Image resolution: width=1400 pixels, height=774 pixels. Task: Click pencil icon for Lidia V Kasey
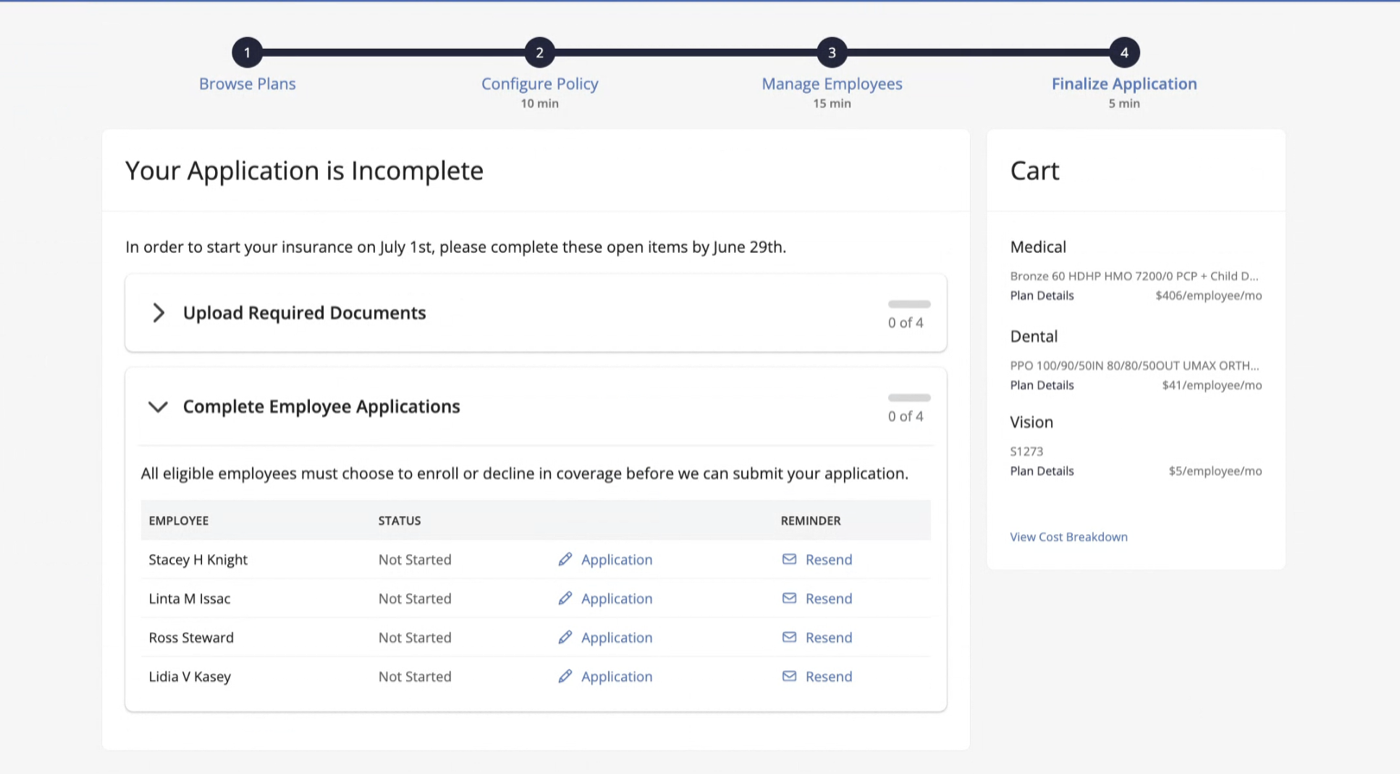click(565, 676)
